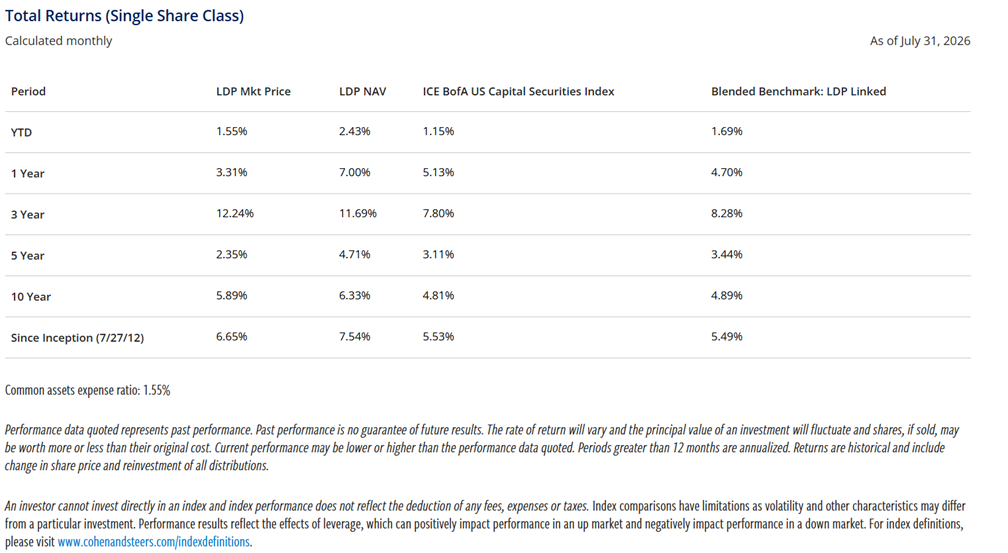
Task: Click the 4.81% ten-year ICE BofA index value
Action: pyautogui.click(x=438, y=295)
